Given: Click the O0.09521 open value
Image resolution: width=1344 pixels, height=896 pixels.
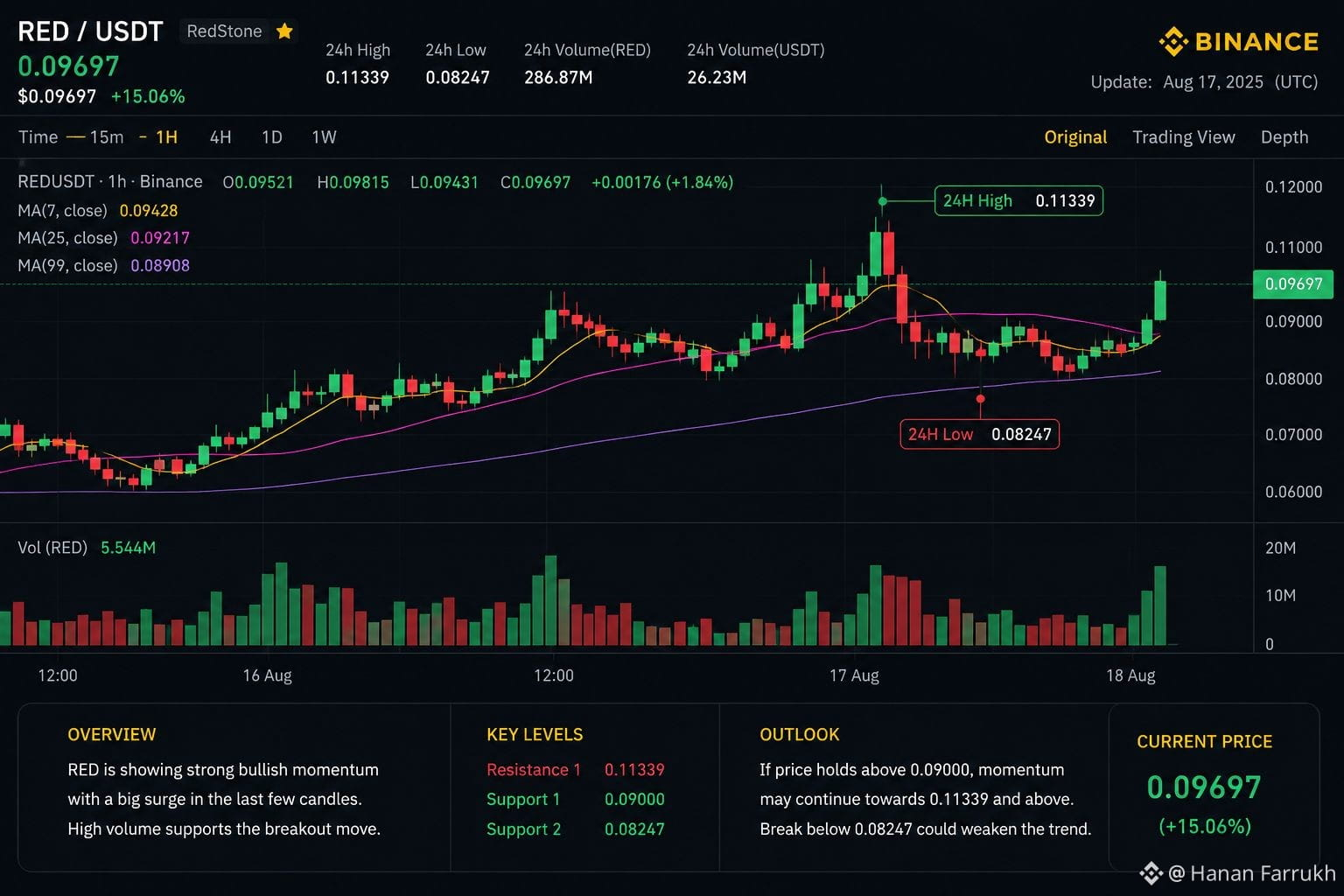Looking at the screenshot, I should tap(258, 182).
